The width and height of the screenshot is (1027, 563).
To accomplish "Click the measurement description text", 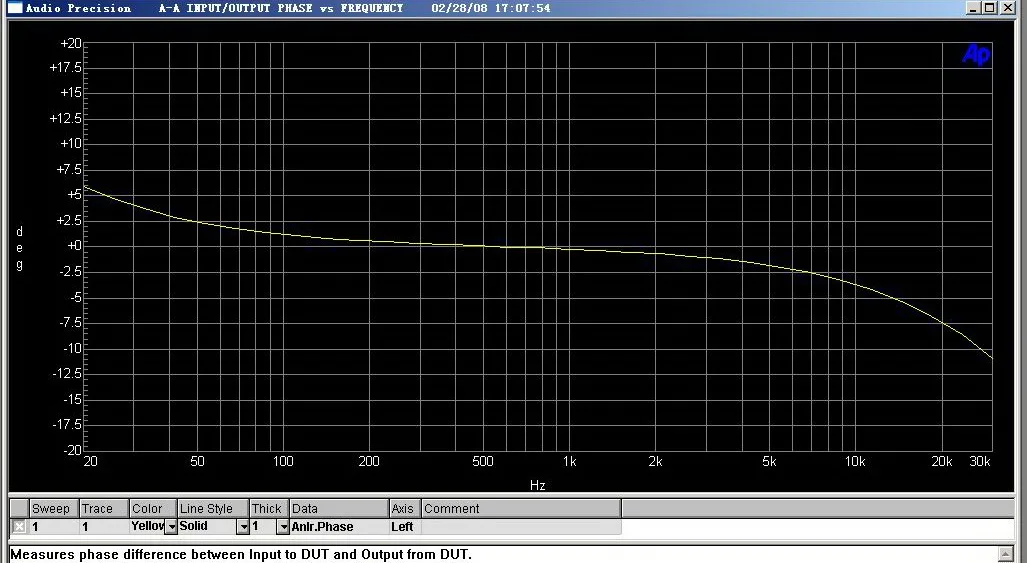I will (x=240, y=554).
